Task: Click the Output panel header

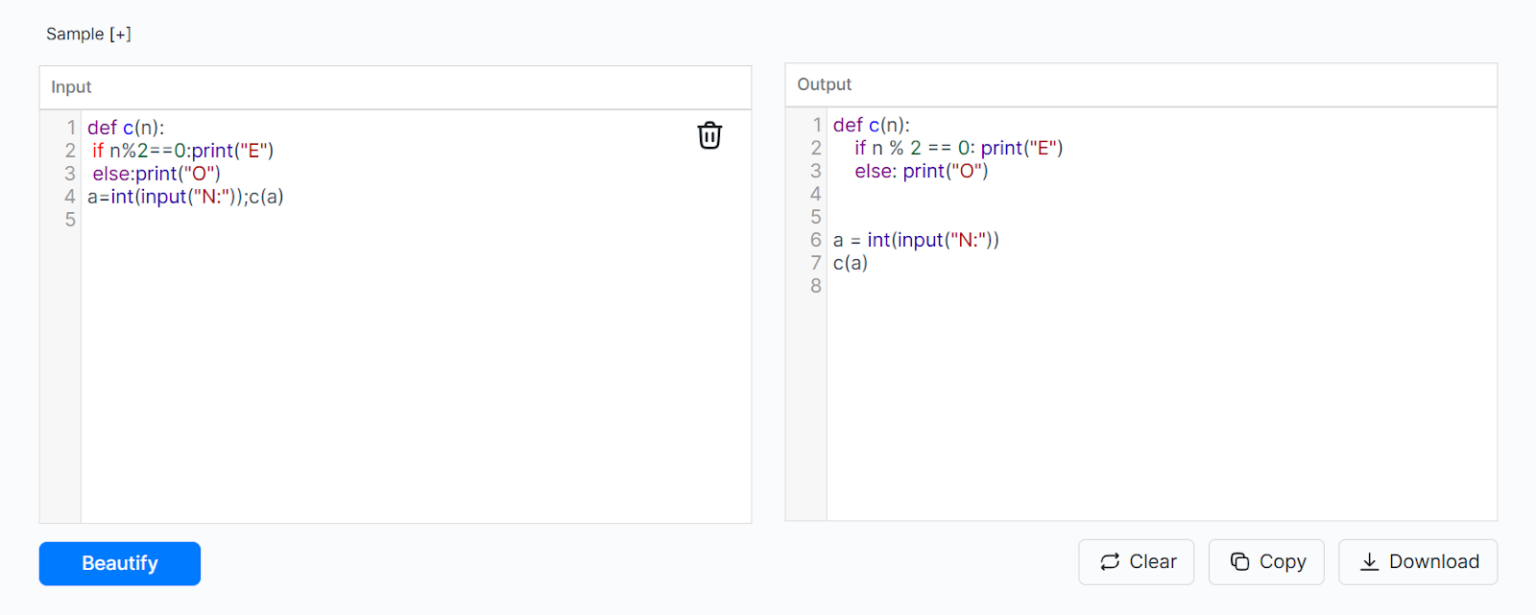Action: click(823, 84)
